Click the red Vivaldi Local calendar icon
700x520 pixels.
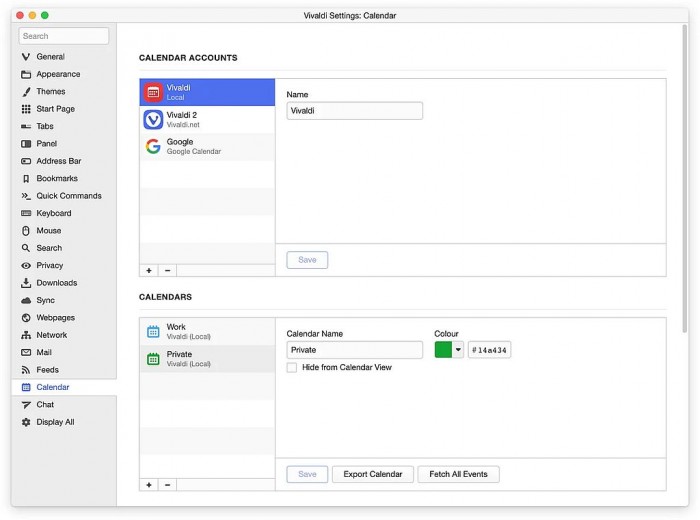click(153, 93)
